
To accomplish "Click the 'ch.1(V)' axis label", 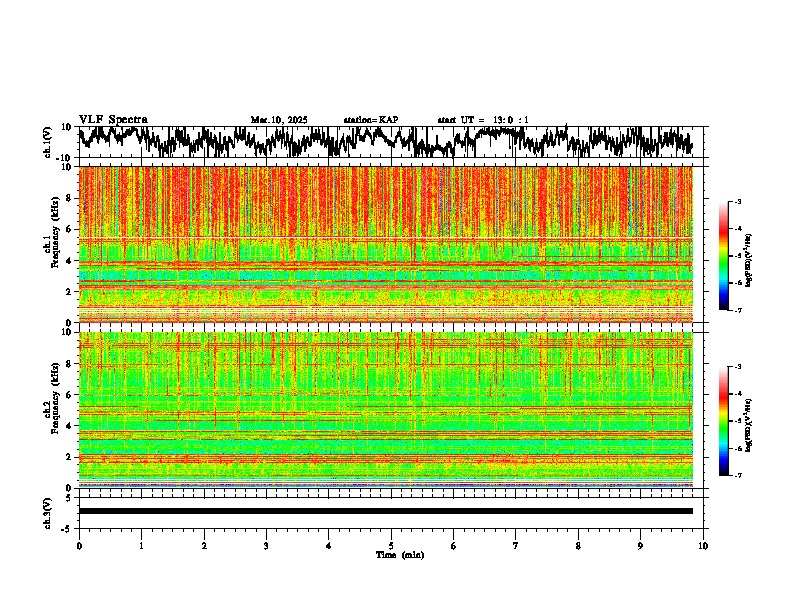I will click(x=48, y=142).
